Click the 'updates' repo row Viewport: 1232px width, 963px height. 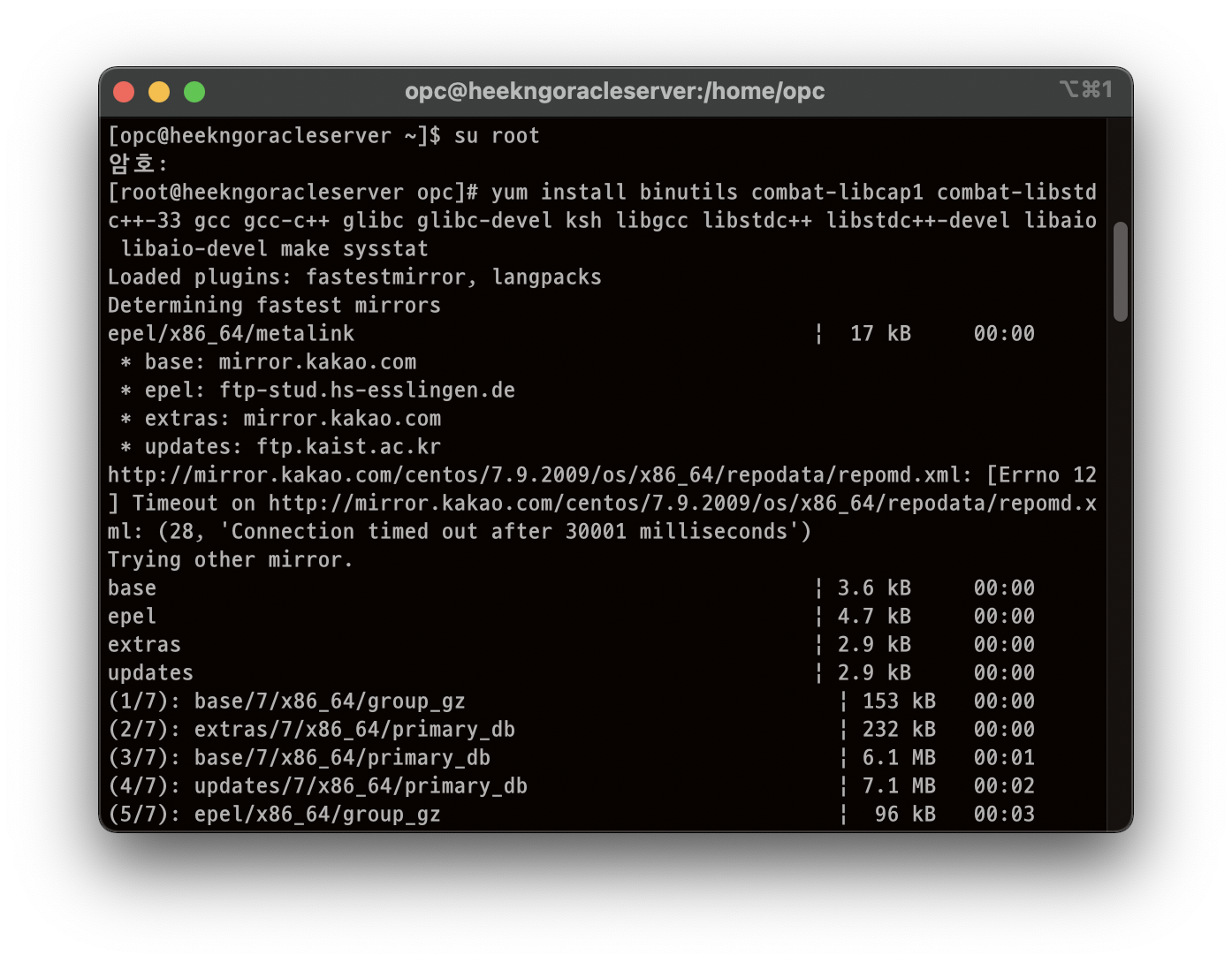(571, 673)
